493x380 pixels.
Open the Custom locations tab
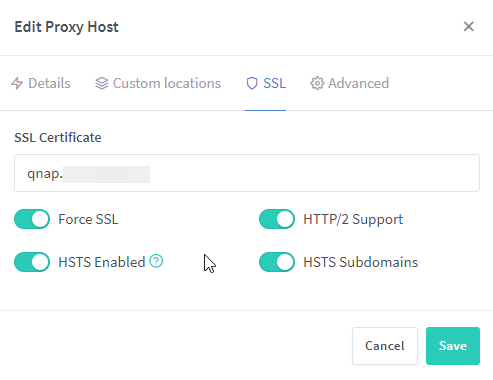tap(158, 83)
